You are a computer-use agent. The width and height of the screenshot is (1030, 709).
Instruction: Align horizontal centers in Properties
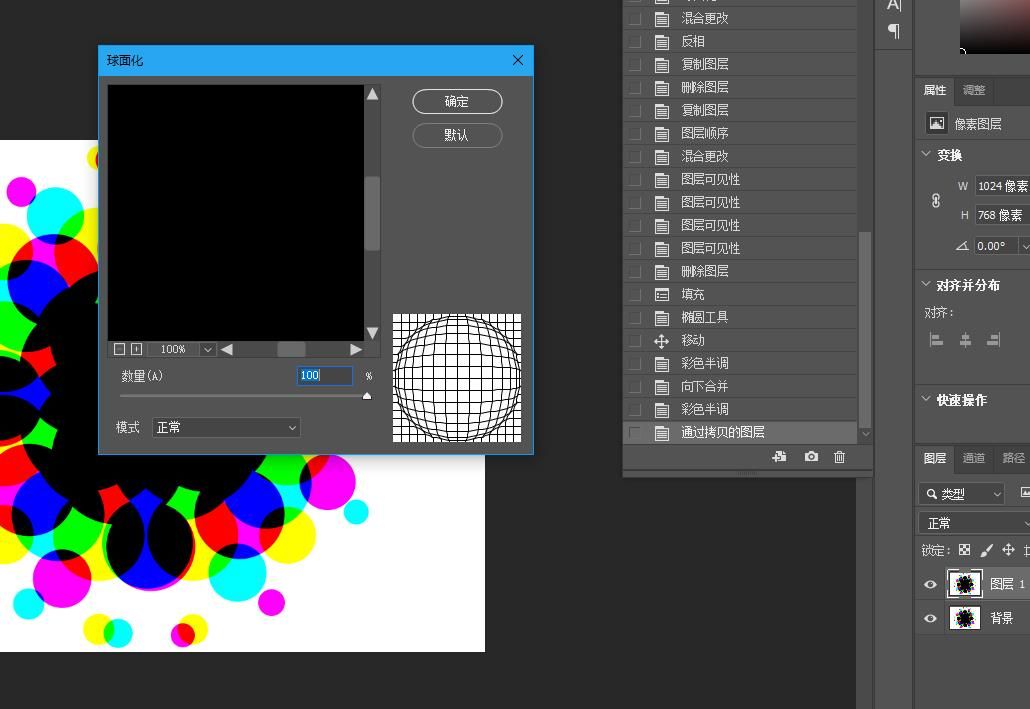point(965,340)
